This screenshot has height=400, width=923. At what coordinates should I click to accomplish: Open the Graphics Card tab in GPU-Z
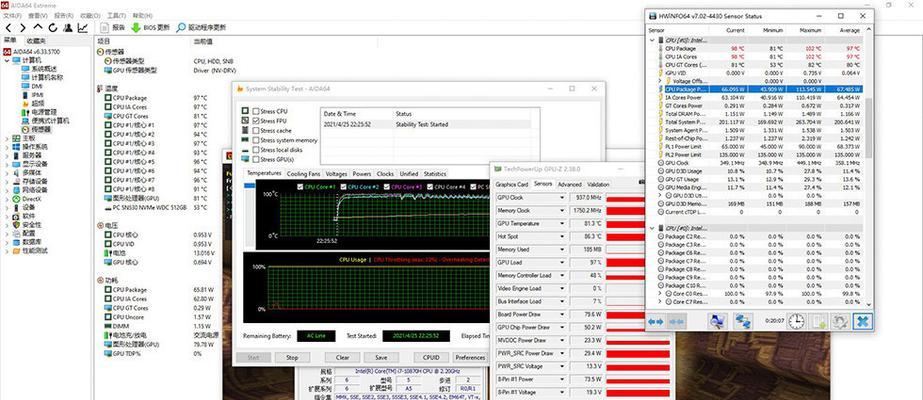pos(512,184)
